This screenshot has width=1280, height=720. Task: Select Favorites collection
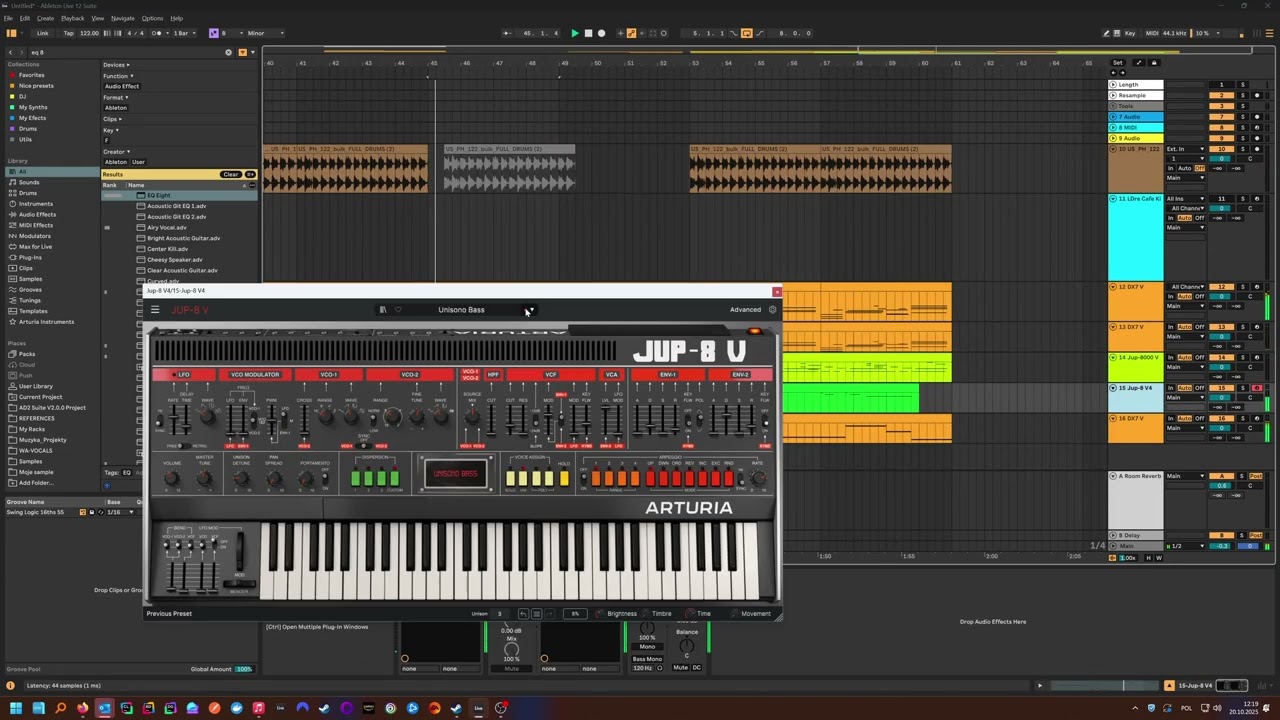31,75
